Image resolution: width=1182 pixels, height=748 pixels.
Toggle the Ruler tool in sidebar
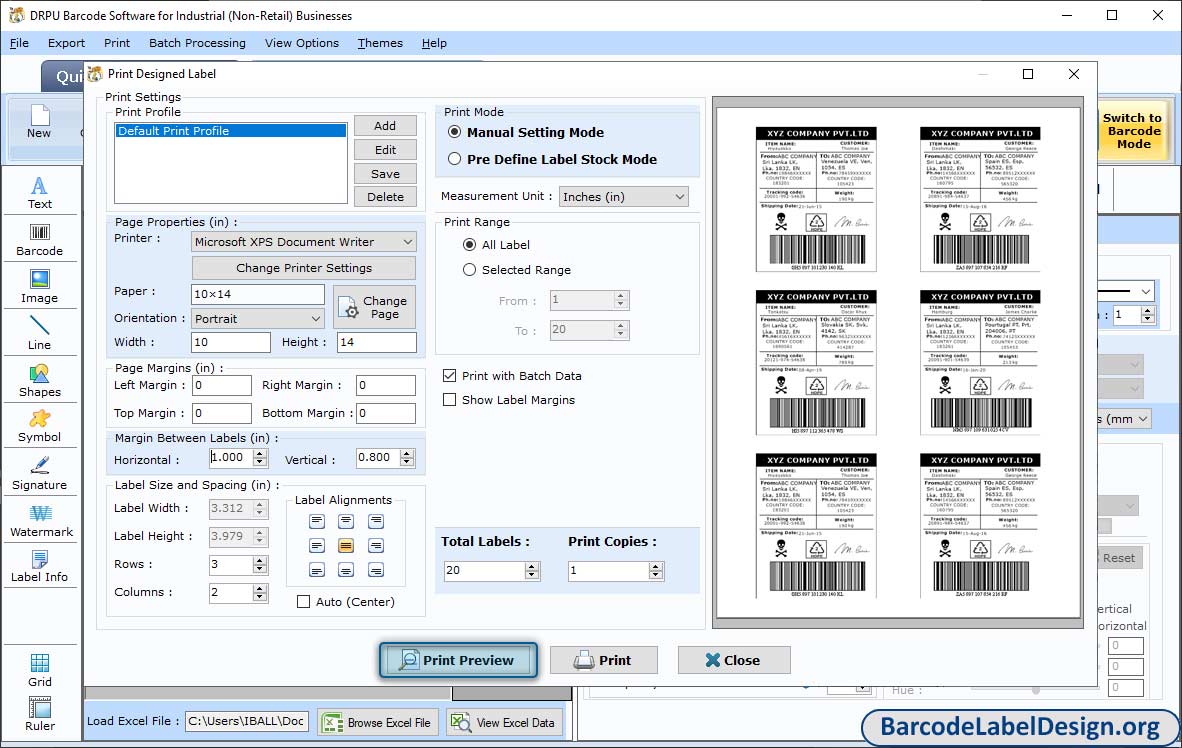pyautogui.click(x=39, y=715)
